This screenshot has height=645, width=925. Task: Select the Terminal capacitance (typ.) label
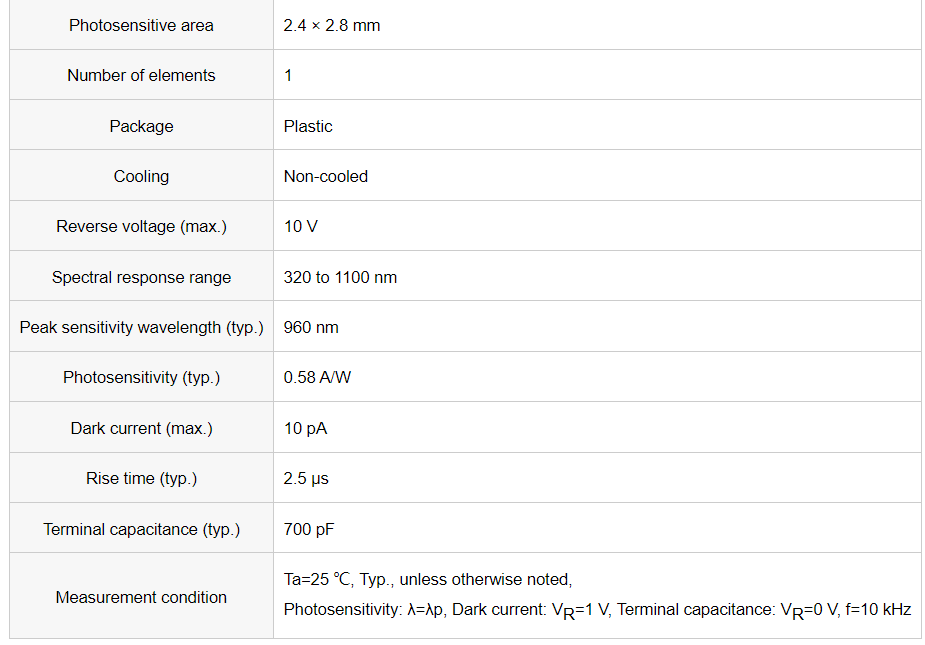click(x=141, y=529)
